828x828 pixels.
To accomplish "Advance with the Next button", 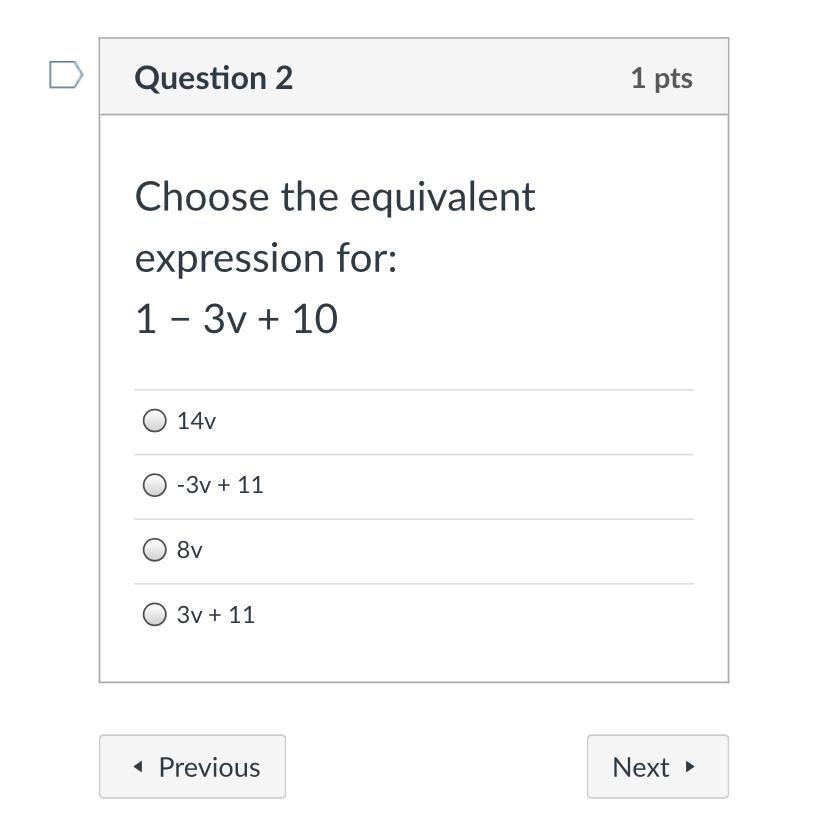I will 657,767.
